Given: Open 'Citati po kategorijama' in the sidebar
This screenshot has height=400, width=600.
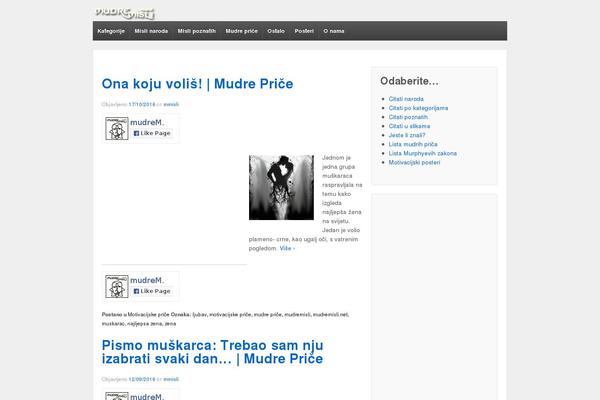Looking at the screenshot, I should [x=418, y=108].
